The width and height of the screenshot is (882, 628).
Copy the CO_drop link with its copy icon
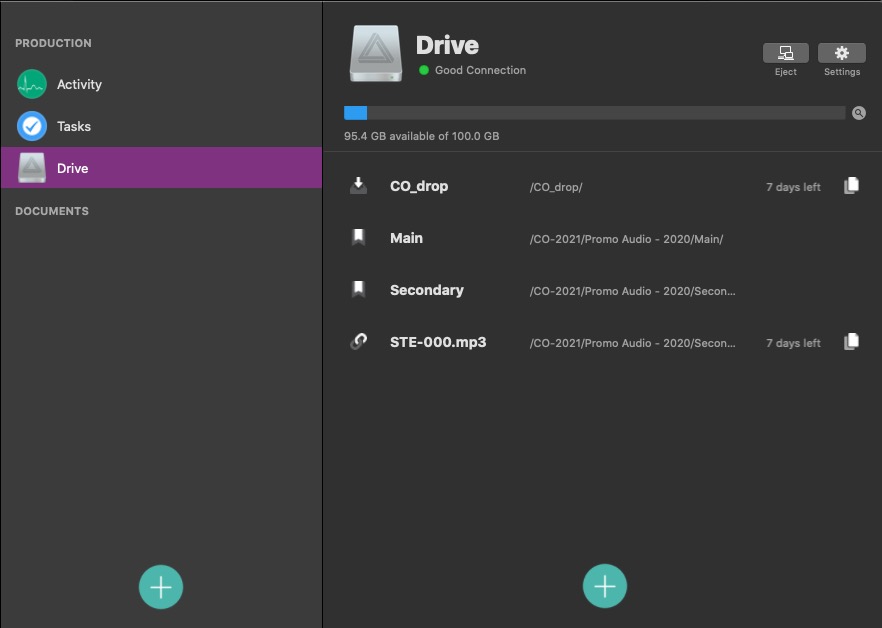click(x=851, y=186)
